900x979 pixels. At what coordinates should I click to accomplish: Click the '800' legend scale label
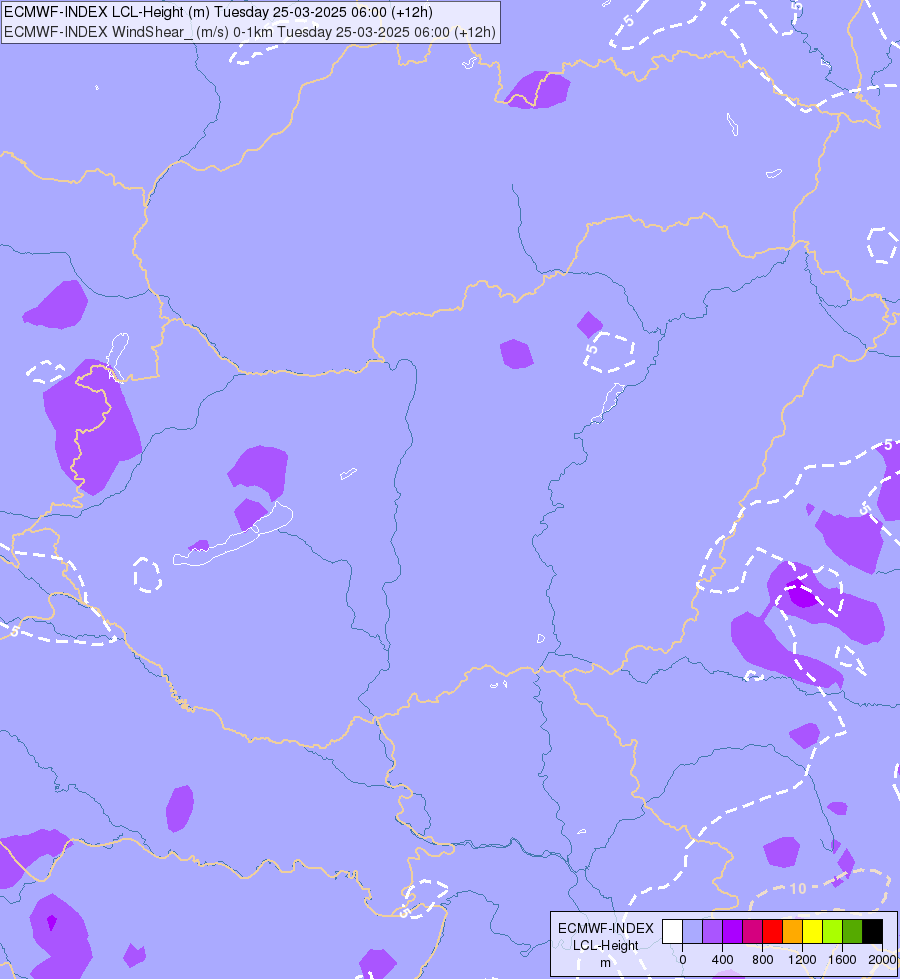763,960
